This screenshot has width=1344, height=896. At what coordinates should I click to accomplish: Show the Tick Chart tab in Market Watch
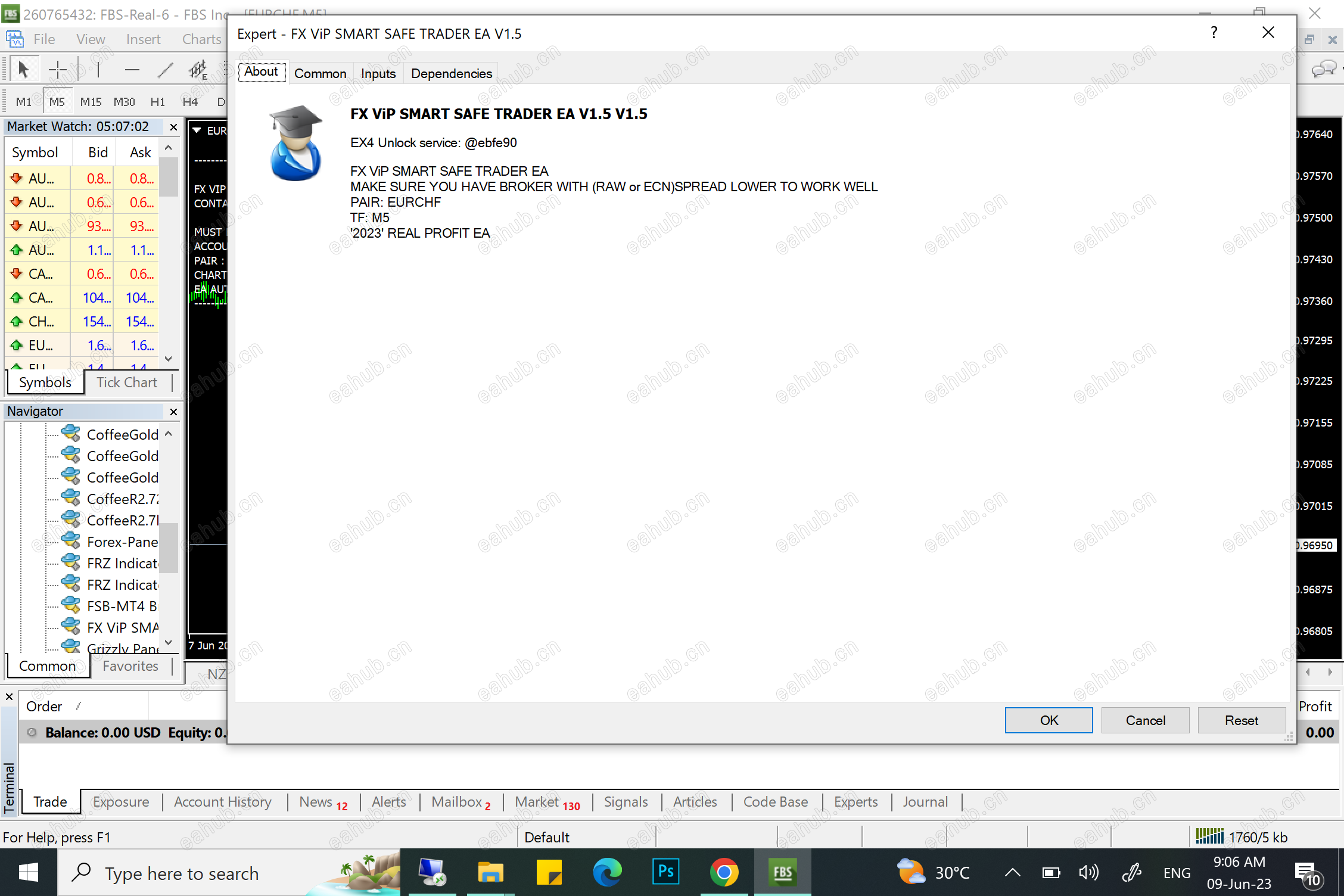pos(127,382)
